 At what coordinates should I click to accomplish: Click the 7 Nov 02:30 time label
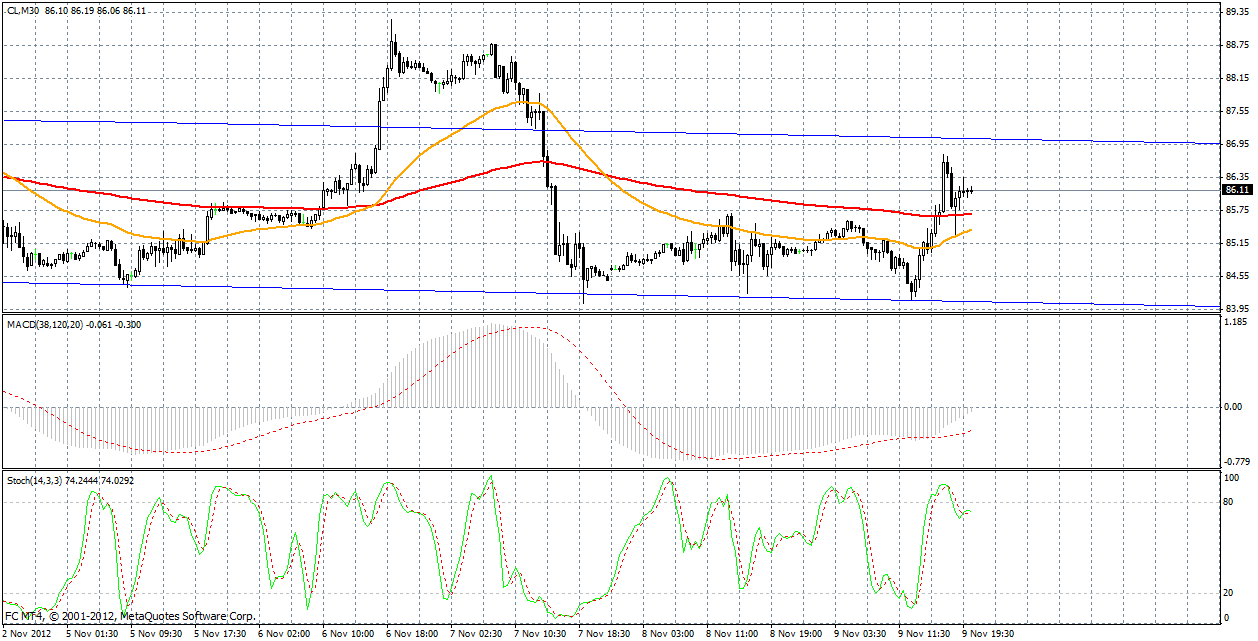[x=475, y=634]
